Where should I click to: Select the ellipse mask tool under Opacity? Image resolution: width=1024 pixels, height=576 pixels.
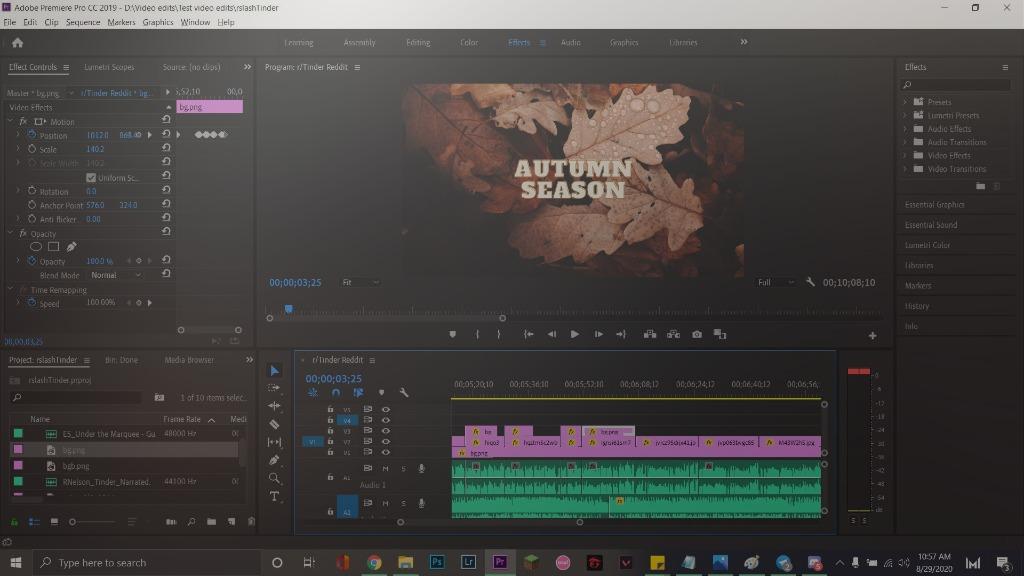click(x=36, y=246)
